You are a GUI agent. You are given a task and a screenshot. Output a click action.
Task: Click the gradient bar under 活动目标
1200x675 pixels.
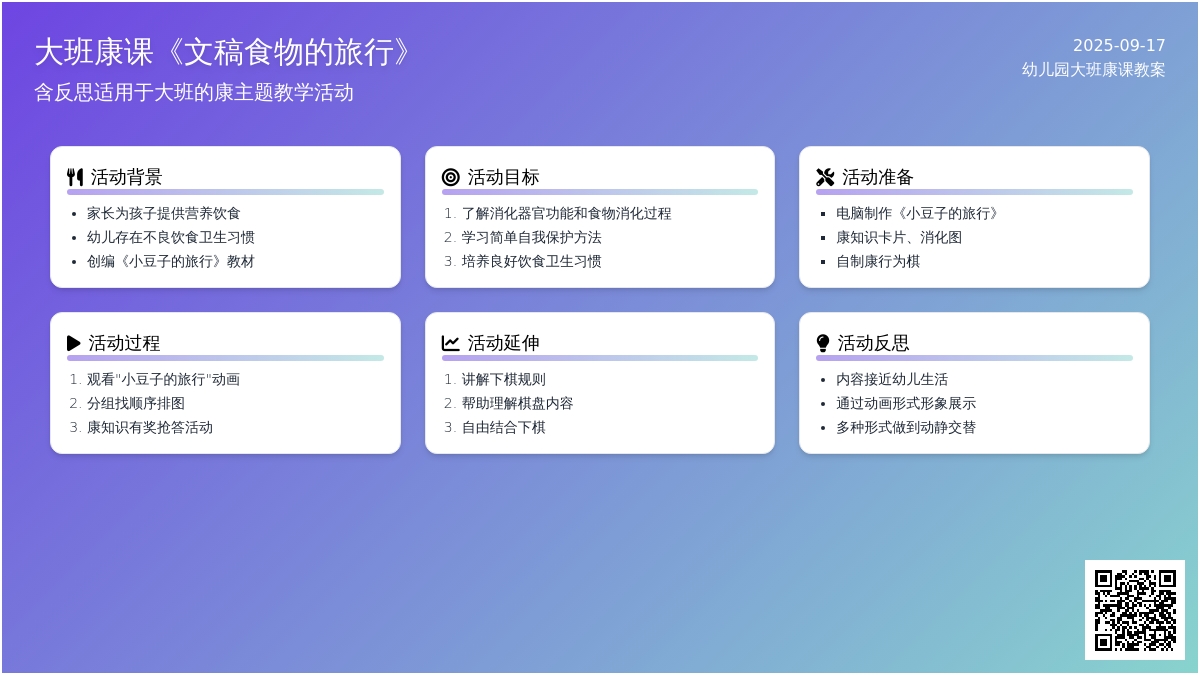coord(599,192)
